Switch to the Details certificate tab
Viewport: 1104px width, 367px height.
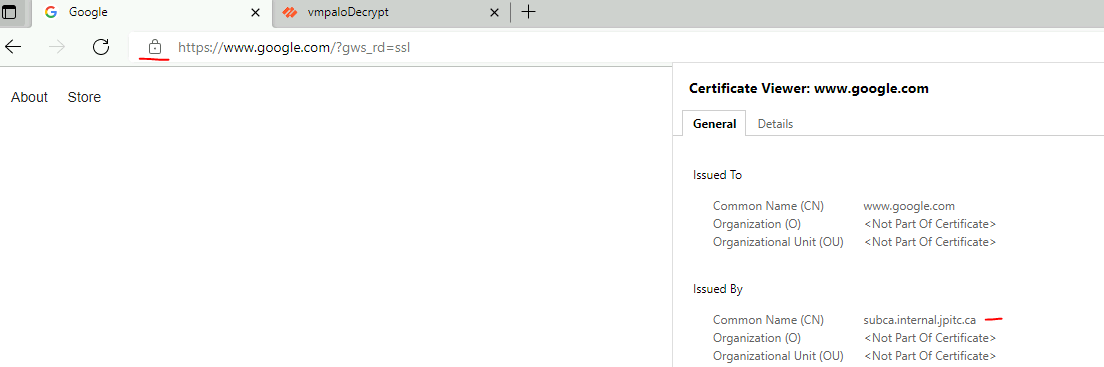tap(775, 124)
